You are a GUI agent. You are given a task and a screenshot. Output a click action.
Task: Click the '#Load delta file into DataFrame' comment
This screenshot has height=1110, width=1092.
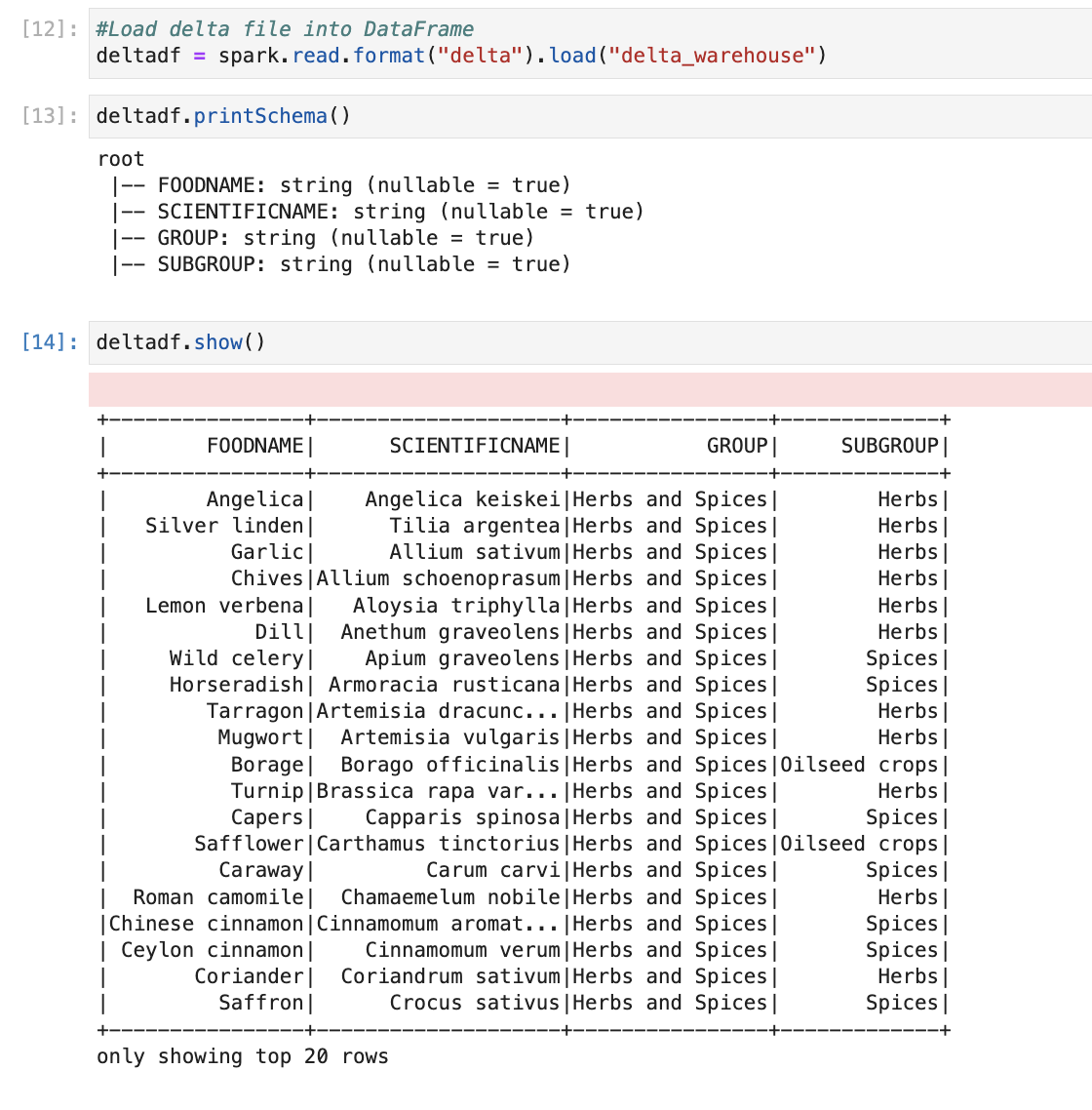(x=285, y=29)
